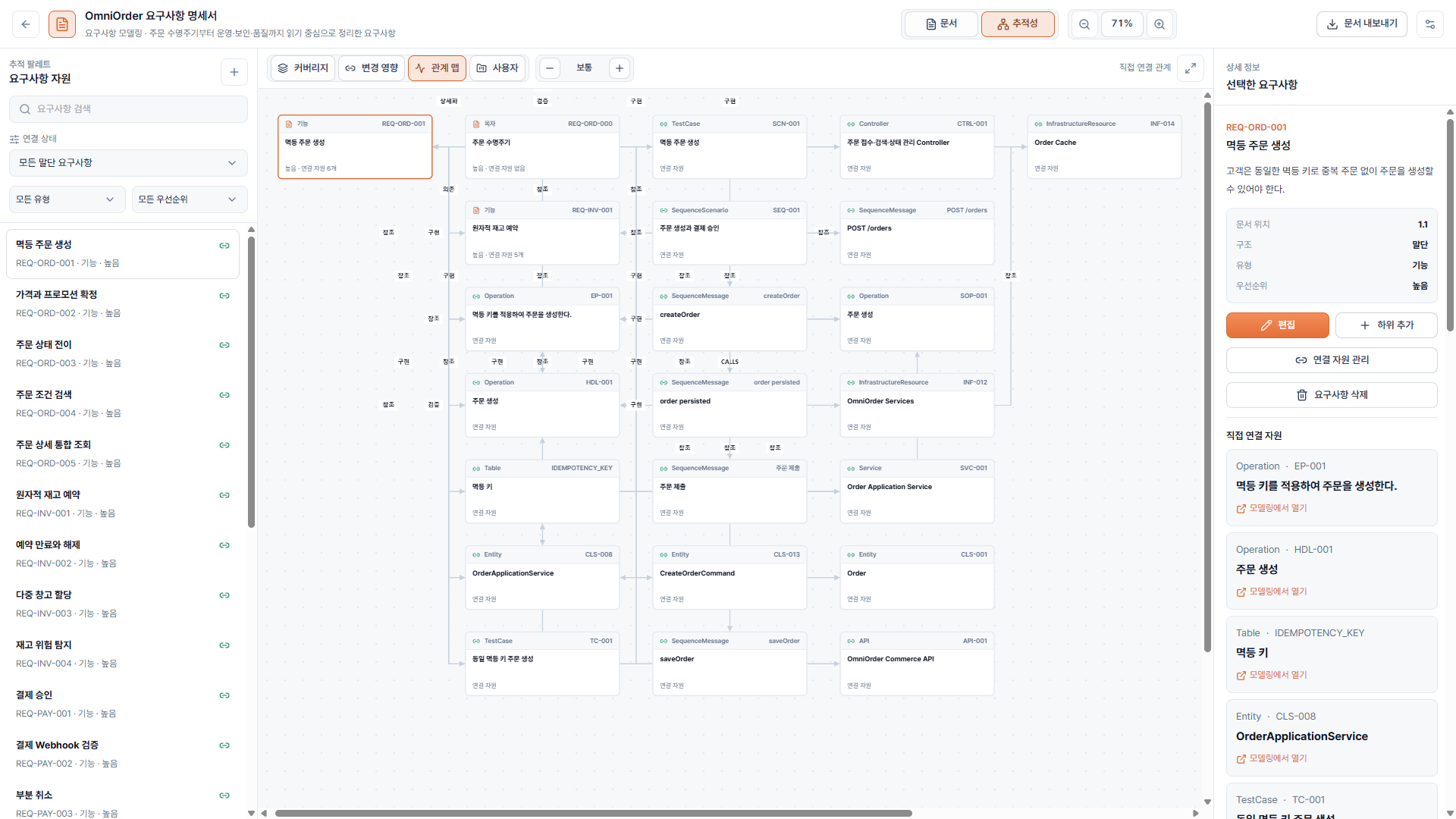Click the link icon for 재고 위험 탐지
The height and width of the screenshot is (819, 1456).
[x=224, y=645]
